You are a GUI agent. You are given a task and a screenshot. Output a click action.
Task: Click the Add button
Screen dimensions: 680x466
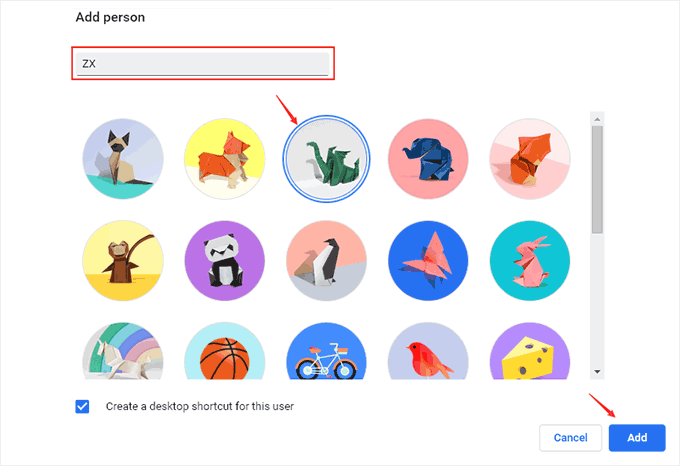click(x=637, y=438)
